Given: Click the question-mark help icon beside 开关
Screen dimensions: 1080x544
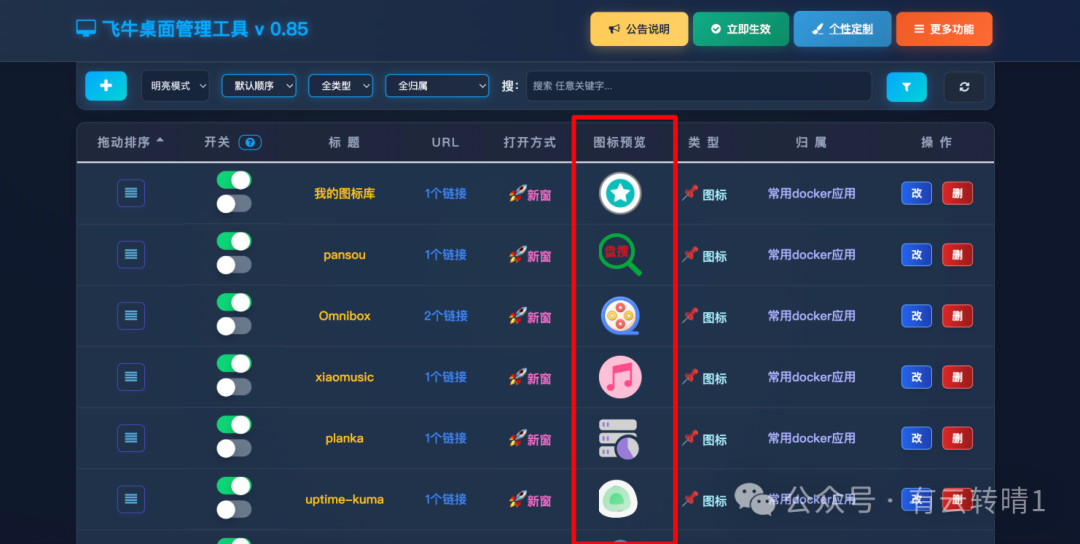Looking at the screenshot, I should coord(250,143).
